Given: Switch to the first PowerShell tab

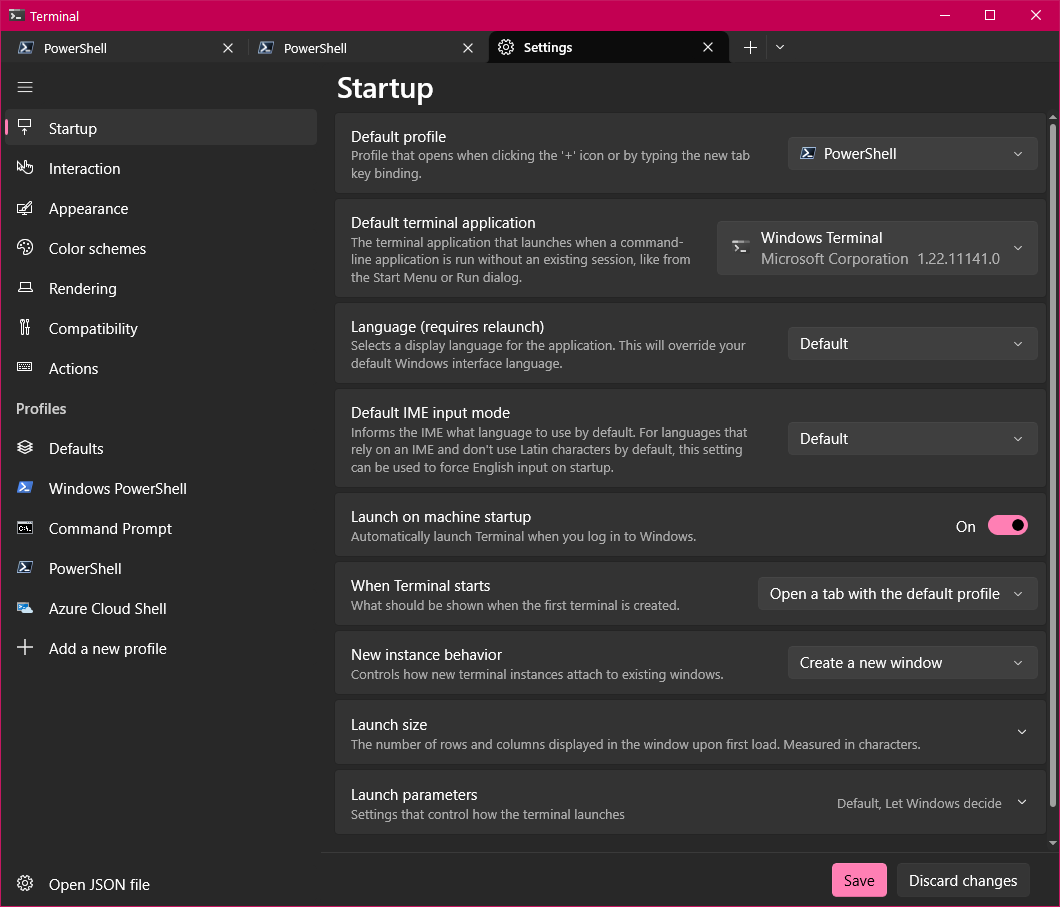Looking at the screenshot, I should (126, 48).
